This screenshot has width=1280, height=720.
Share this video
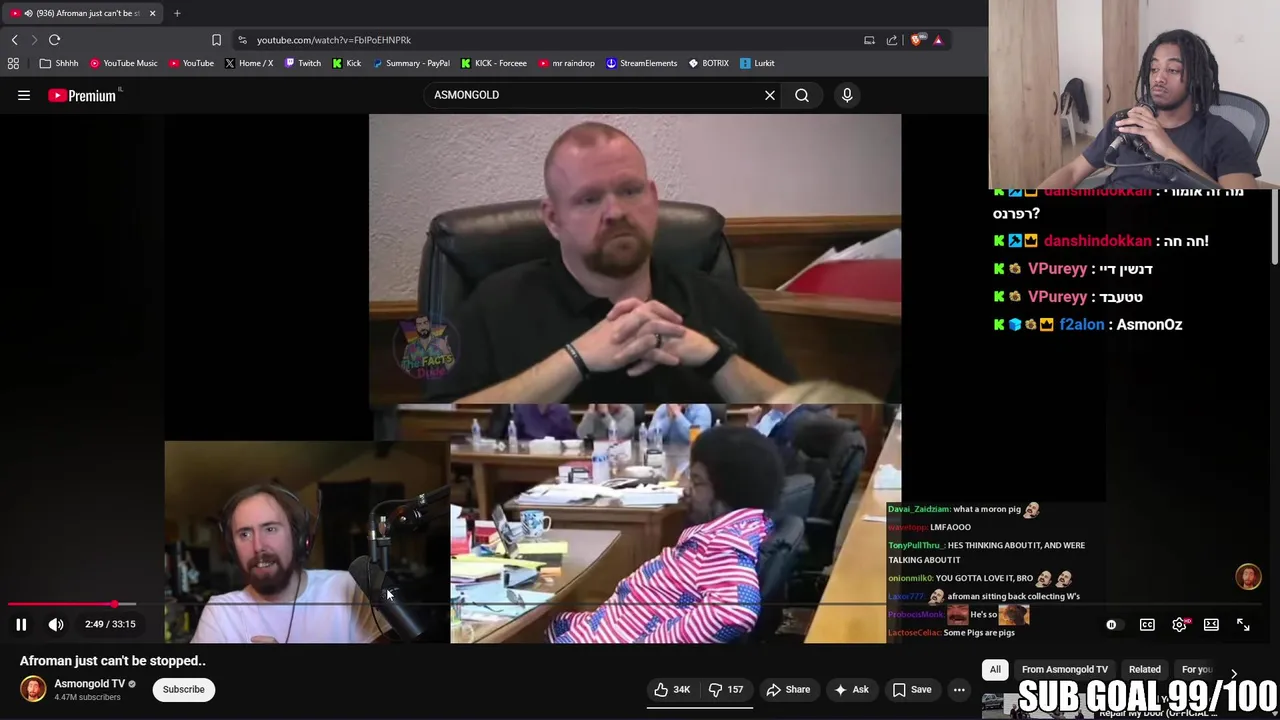pos(788,689)
